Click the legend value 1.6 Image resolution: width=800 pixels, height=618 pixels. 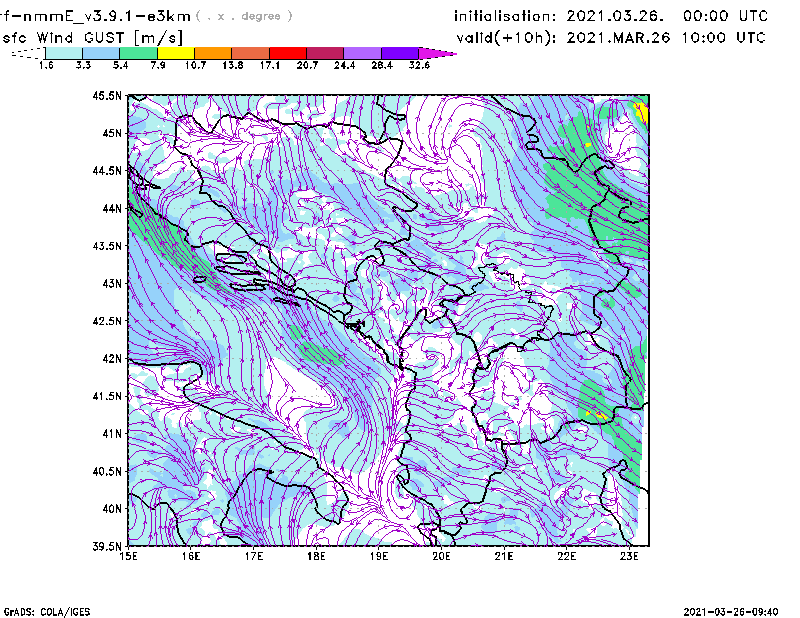coord(46,65)
